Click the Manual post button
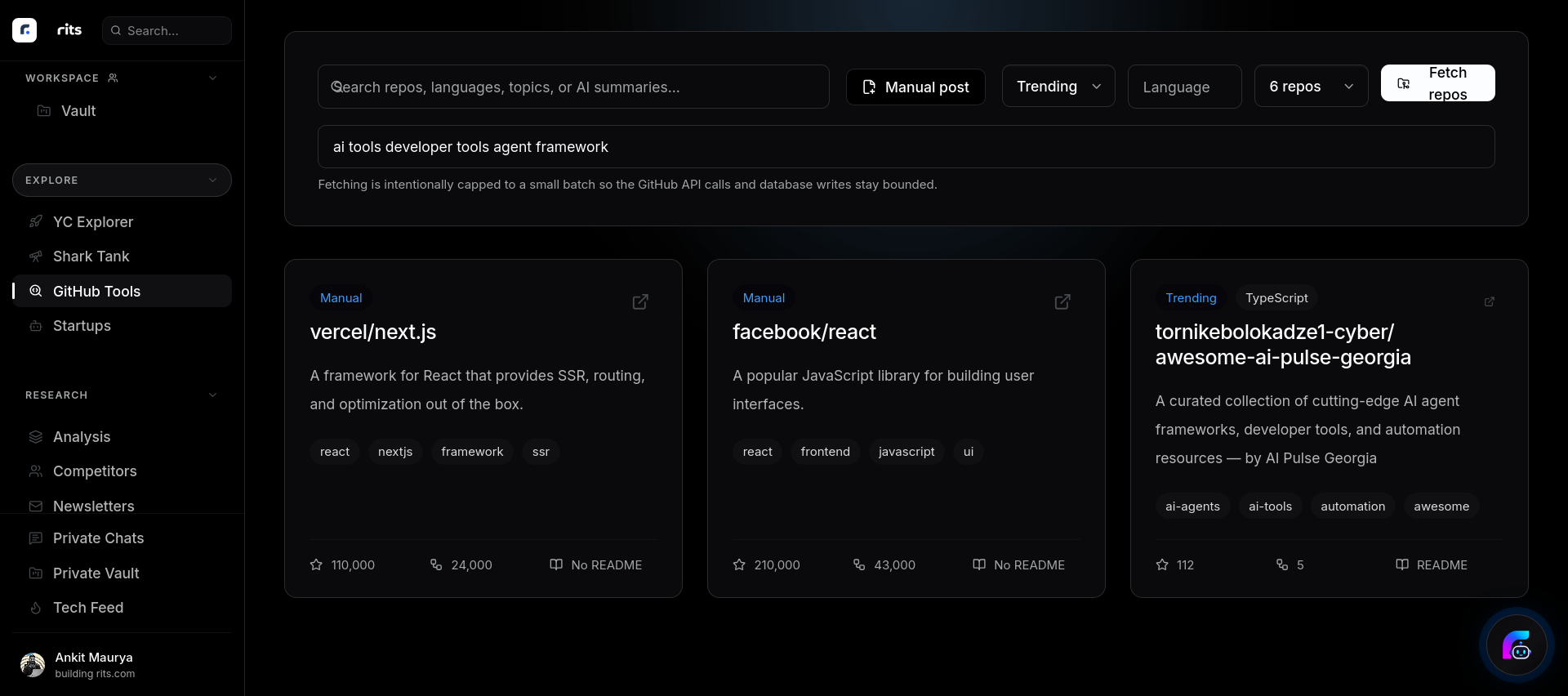Image resolution: width=1568 pixels, height=696 pixels. [915, 87]
